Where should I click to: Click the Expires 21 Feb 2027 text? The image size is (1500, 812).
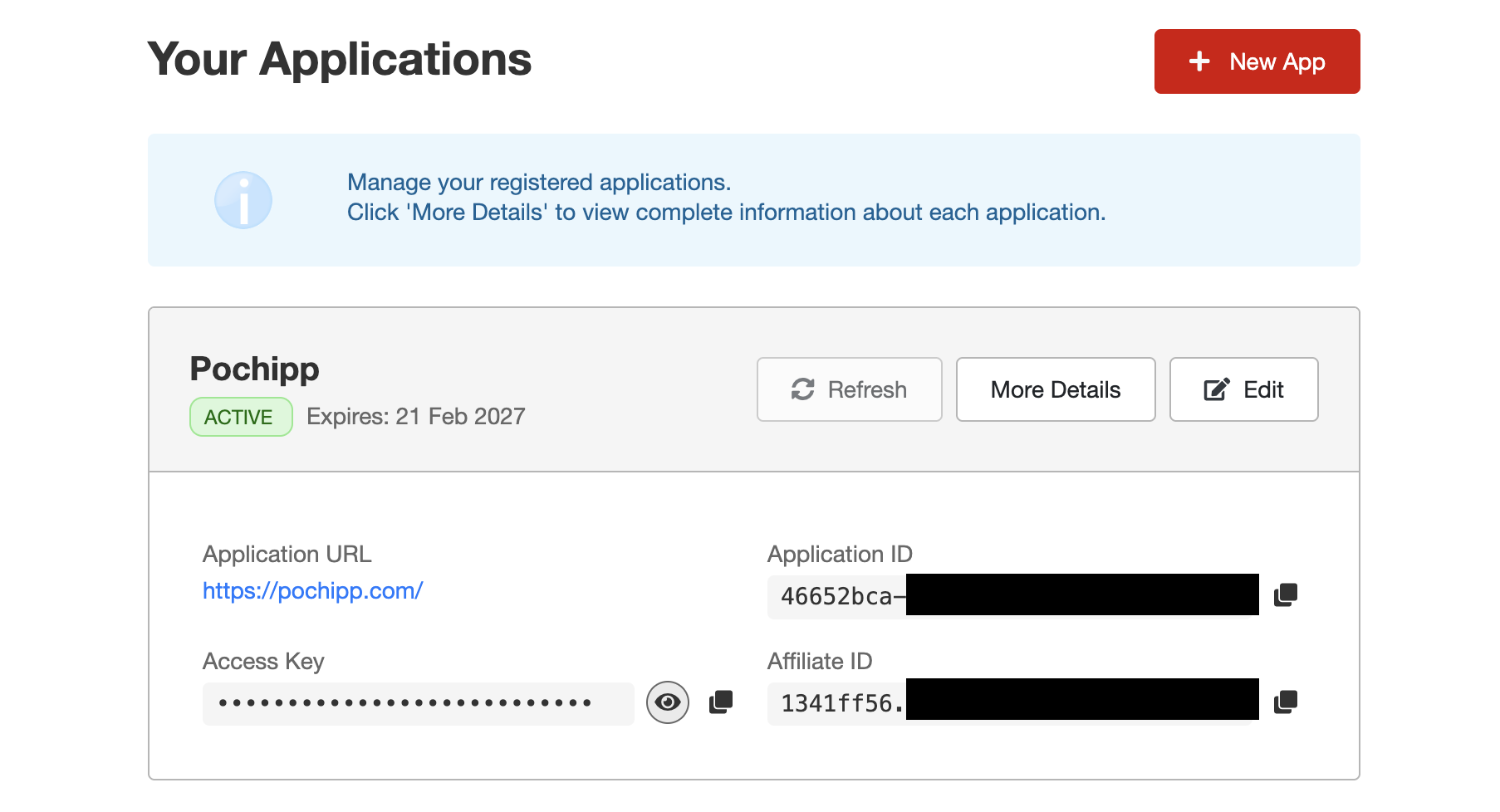[x=415, y=417]
